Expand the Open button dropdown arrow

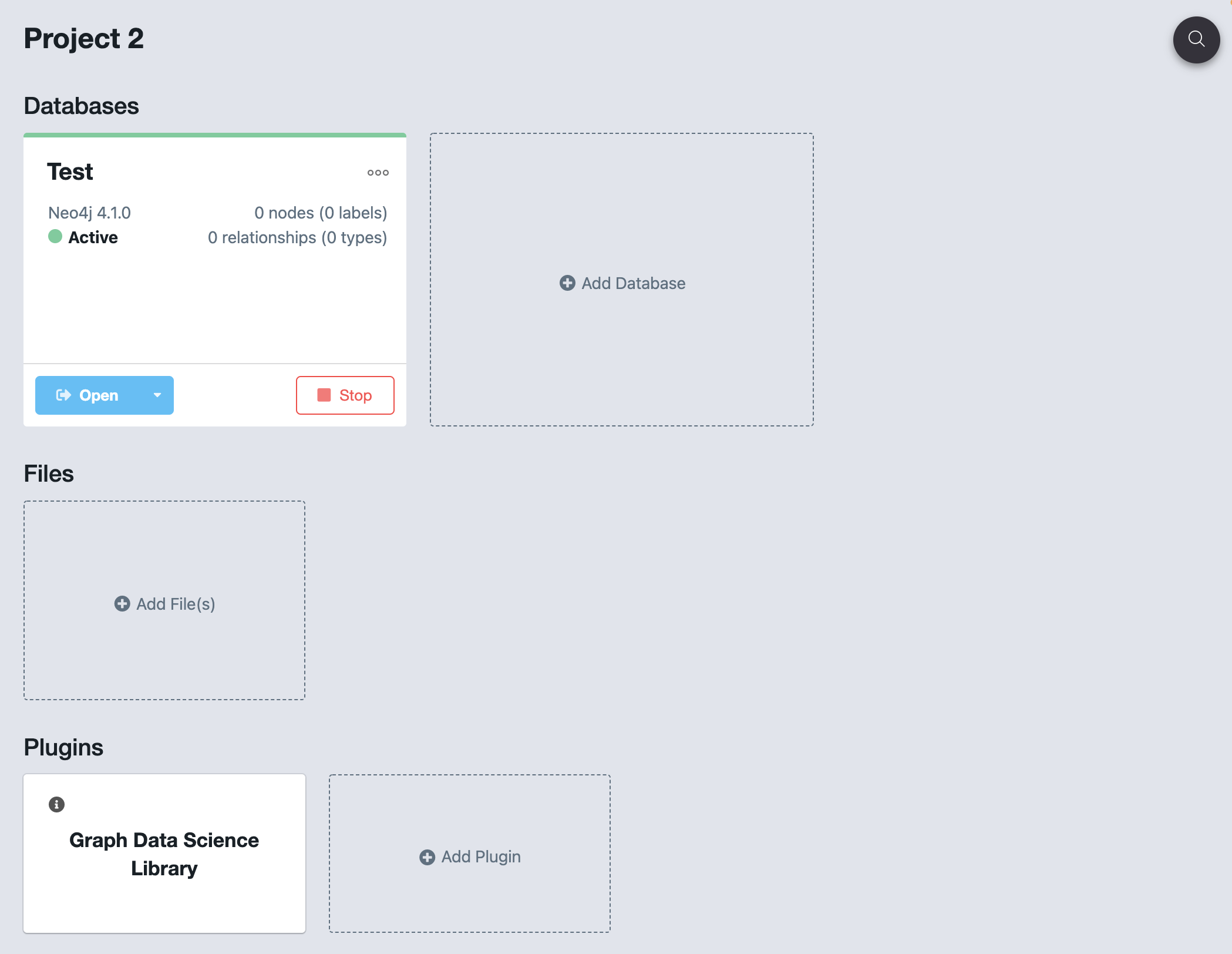(x=157, y=395)
